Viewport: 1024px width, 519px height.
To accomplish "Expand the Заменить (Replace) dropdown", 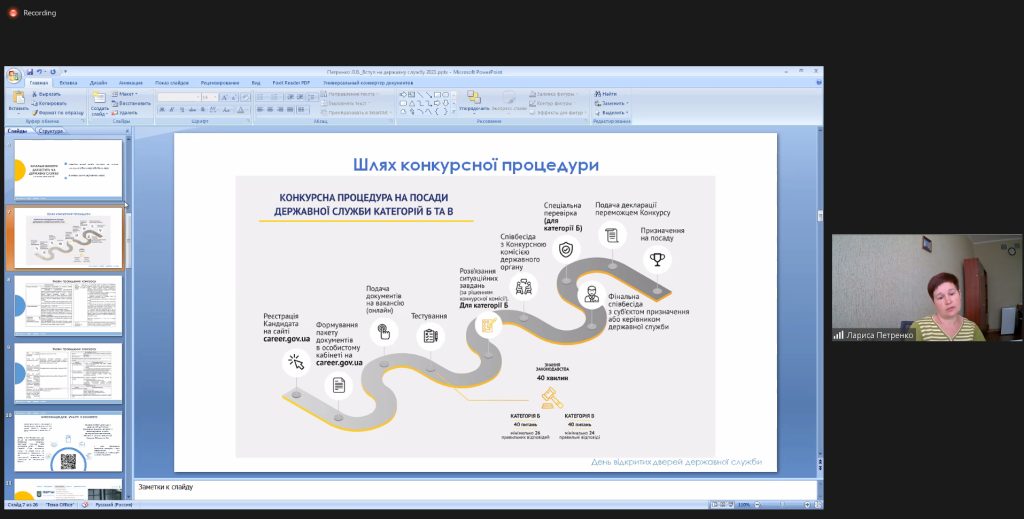I will pyautogui.click(x=627, y=103).
